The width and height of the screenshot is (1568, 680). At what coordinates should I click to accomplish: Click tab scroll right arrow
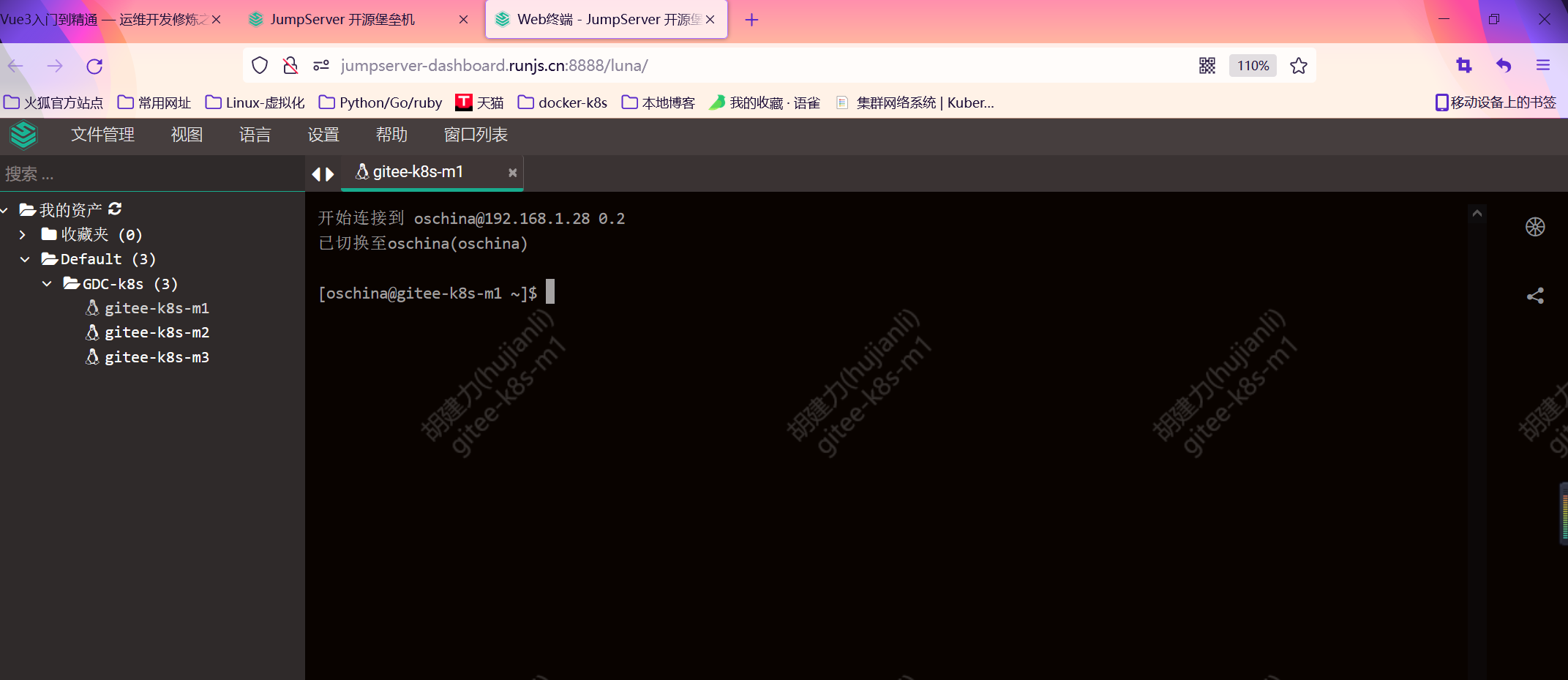(x=330, y=174)
